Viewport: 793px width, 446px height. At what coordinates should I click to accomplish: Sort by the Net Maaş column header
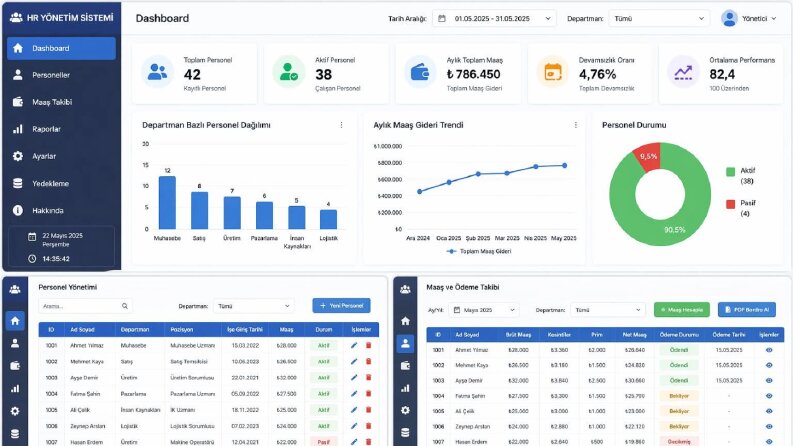[x=634, y=335]
